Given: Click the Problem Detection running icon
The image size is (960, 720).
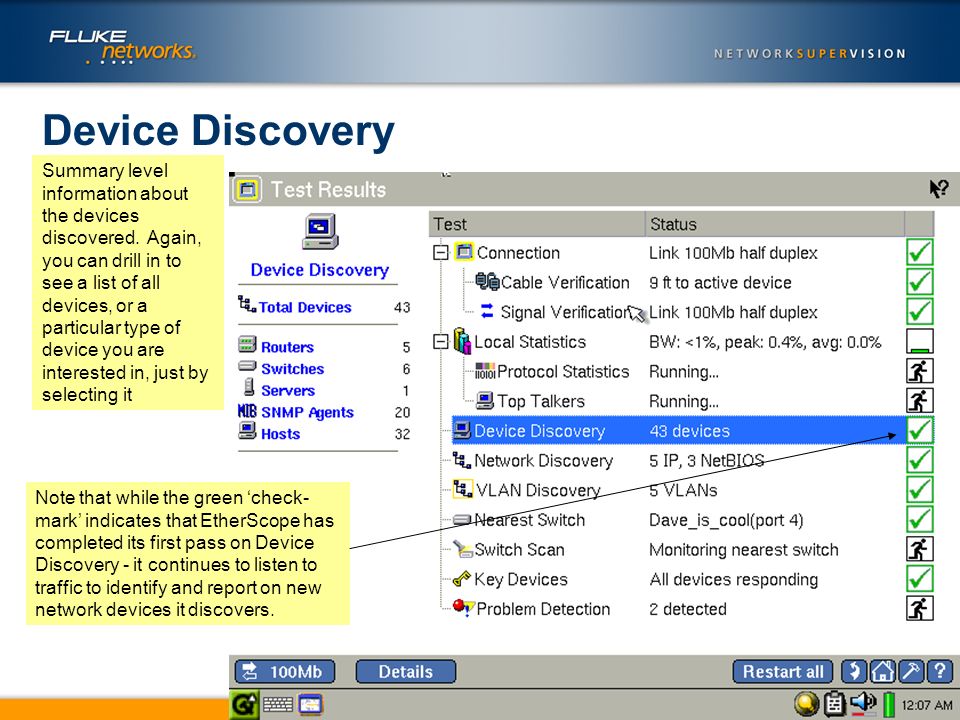Looking at the screenshot, I should [x=920, y=608].
